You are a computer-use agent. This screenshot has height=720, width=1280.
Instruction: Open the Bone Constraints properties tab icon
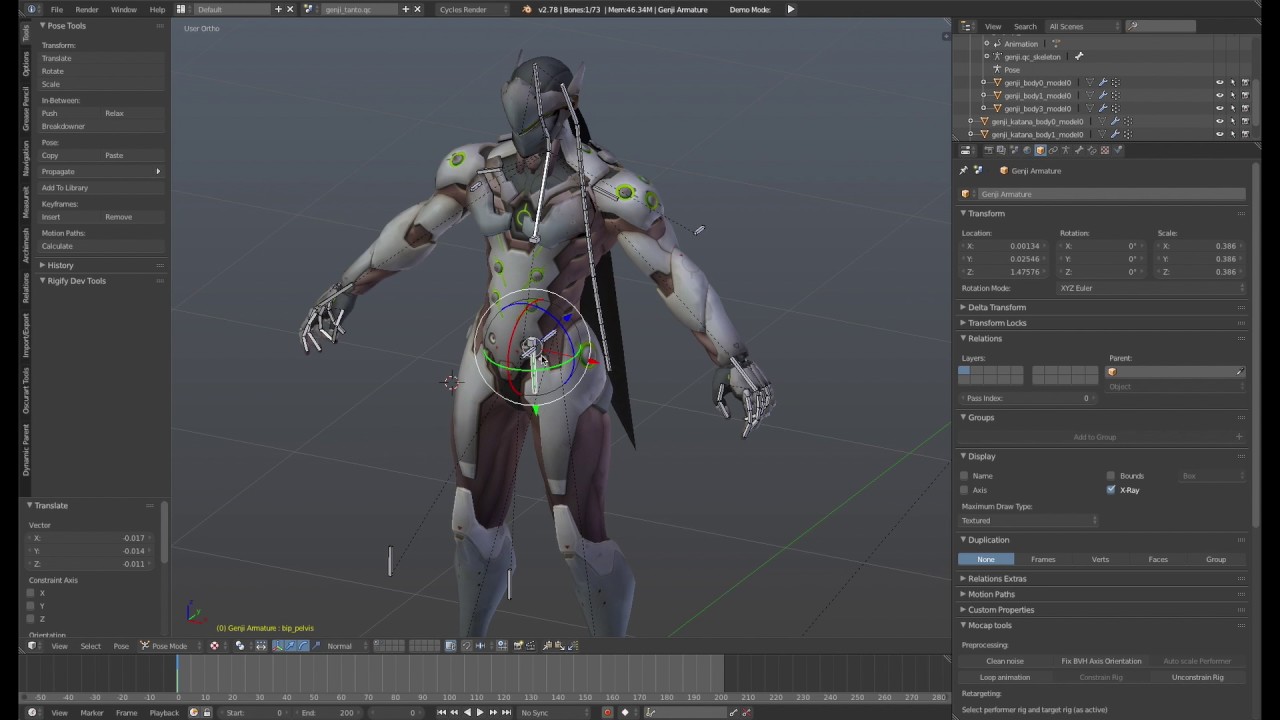(1092, 150)
